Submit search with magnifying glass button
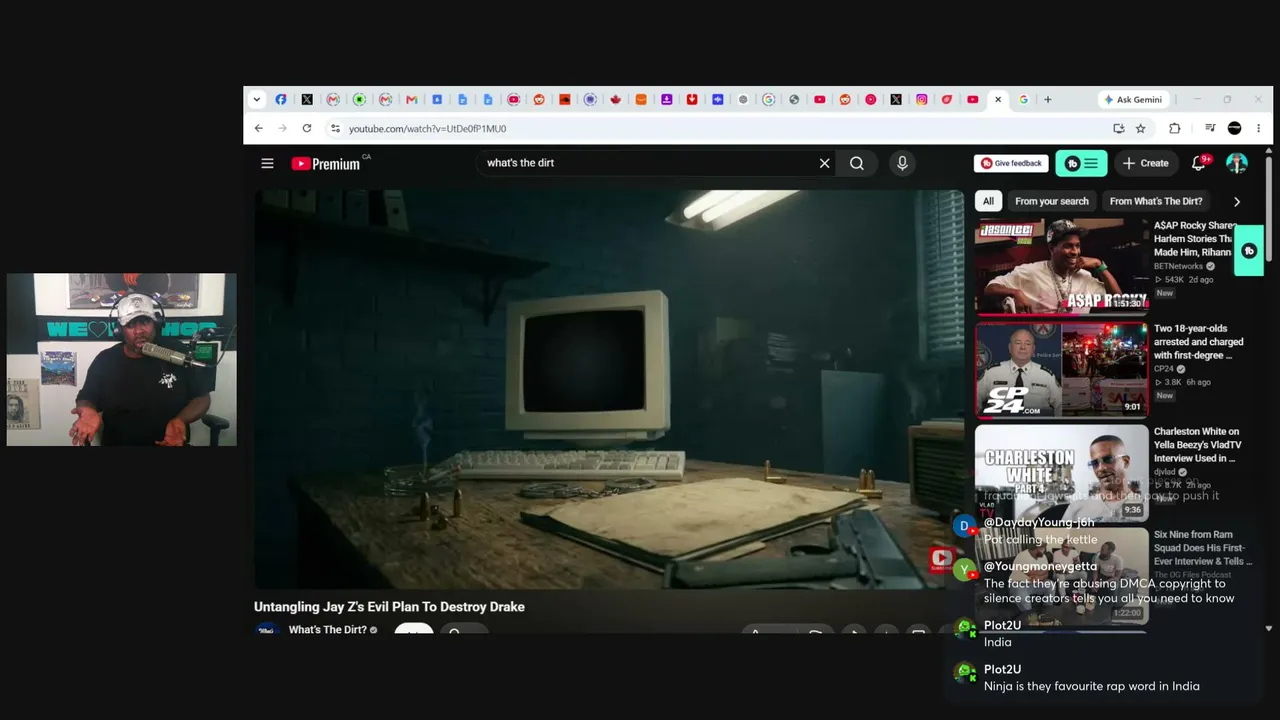 click(x=857, y=163)
